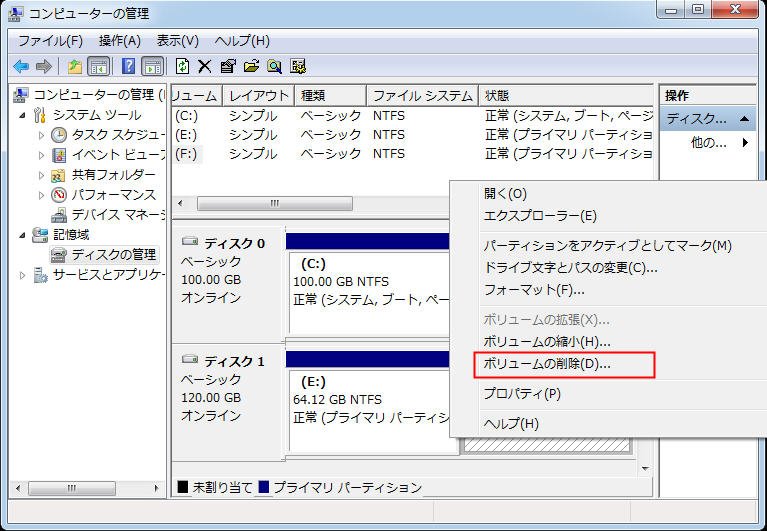767x531 pixels.
Task: Select パーティションをアクティブとしてマーク(M)
Action: coord(608,246)
